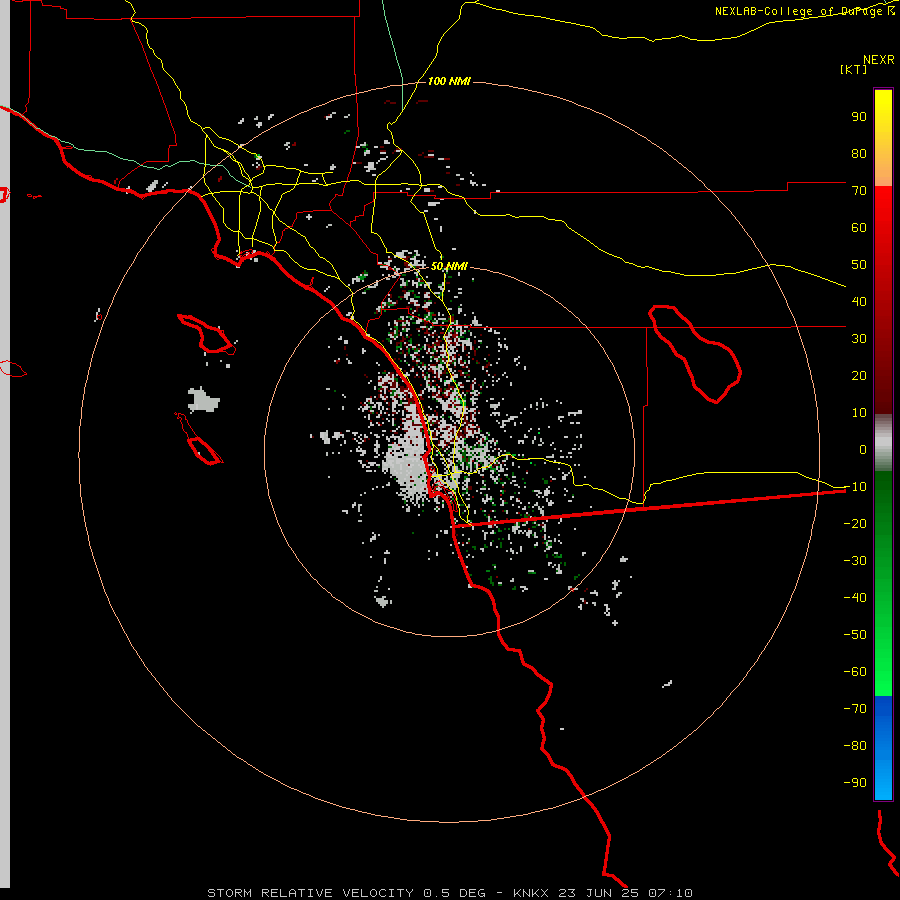
Task: Click the "-30" value on velocity scale
Action: tap(855, 561)
